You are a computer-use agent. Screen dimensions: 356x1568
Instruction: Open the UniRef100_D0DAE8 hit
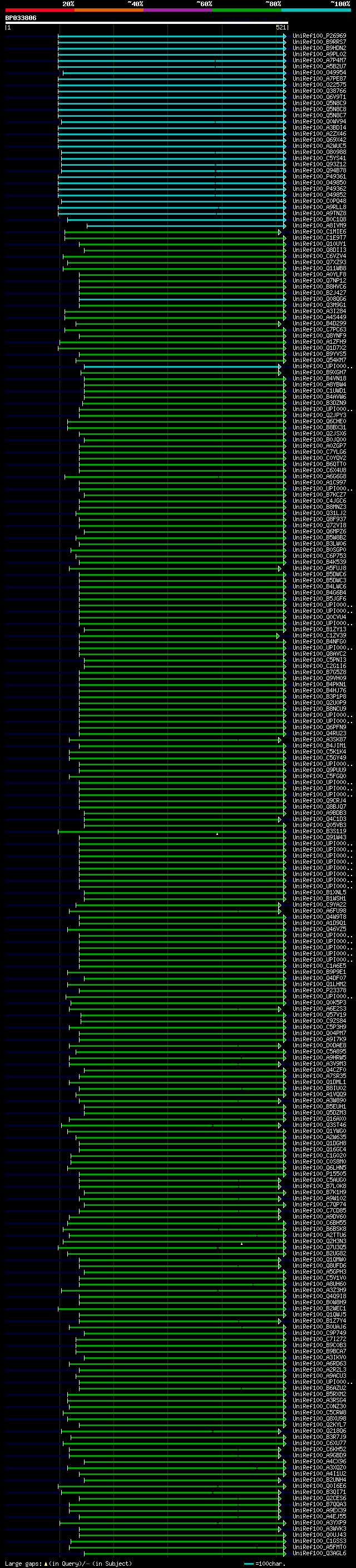[319, 1045]
